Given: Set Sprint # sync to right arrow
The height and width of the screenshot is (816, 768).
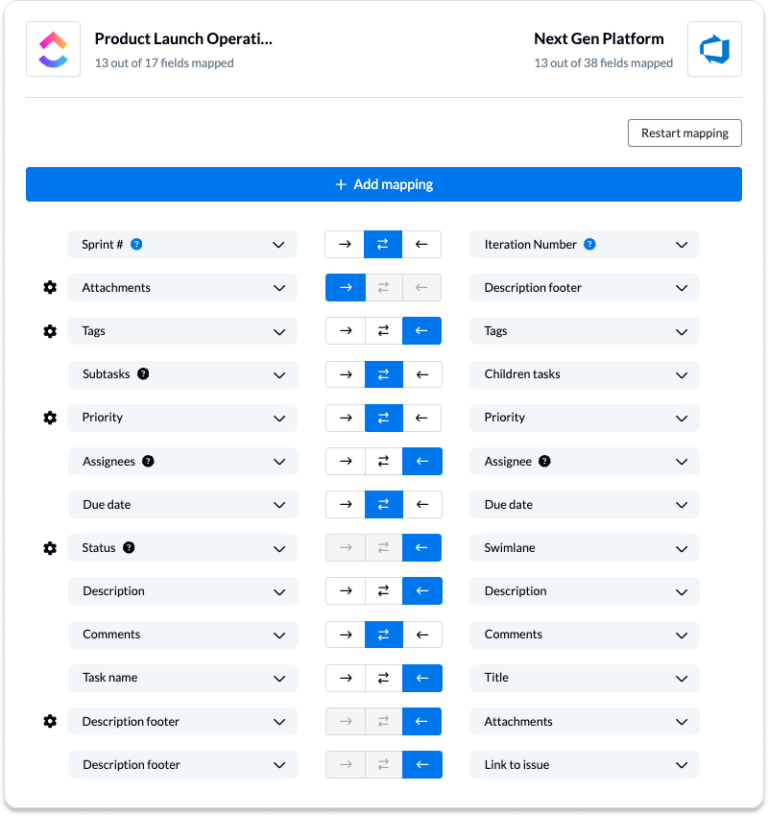Looking at the screenshot, I should click(345, 245).
